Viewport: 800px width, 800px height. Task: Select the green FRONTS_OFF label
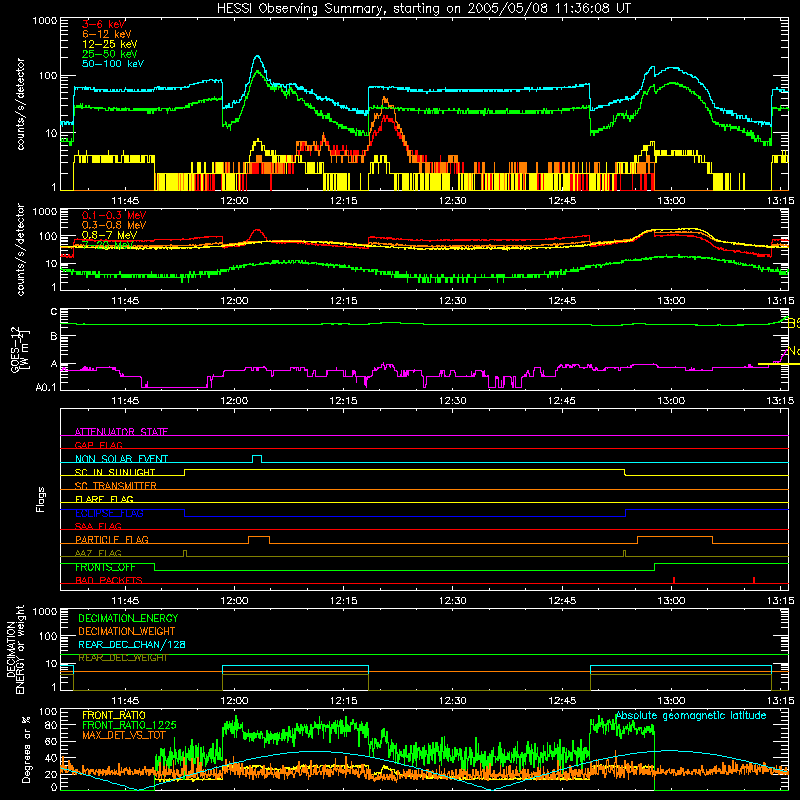[105, 567]
